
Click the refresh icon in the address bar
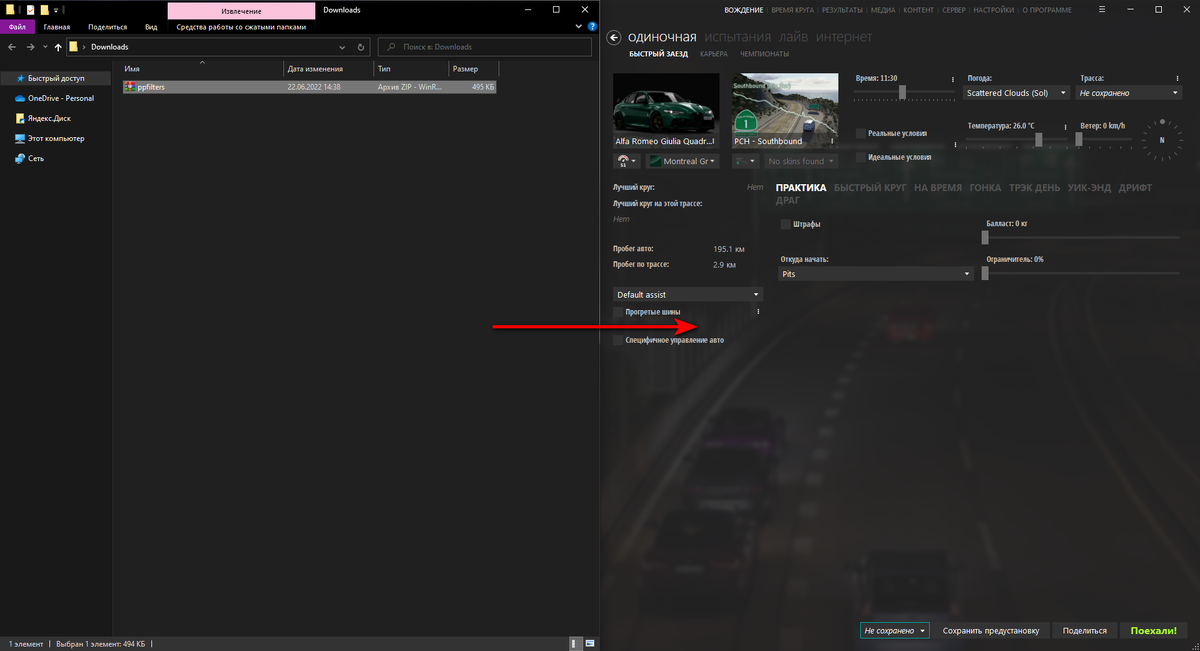point(359,46)
